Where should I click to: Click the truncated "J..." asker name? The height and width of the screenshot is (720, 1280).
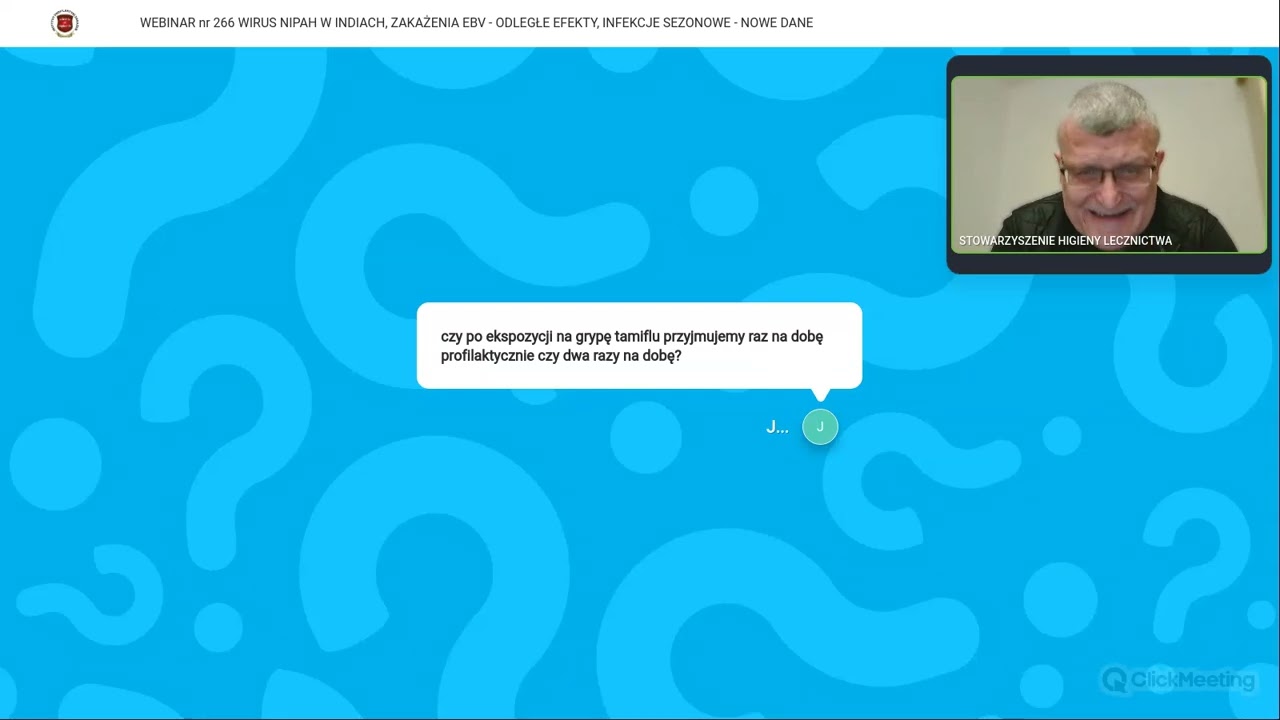click(777, 427)
